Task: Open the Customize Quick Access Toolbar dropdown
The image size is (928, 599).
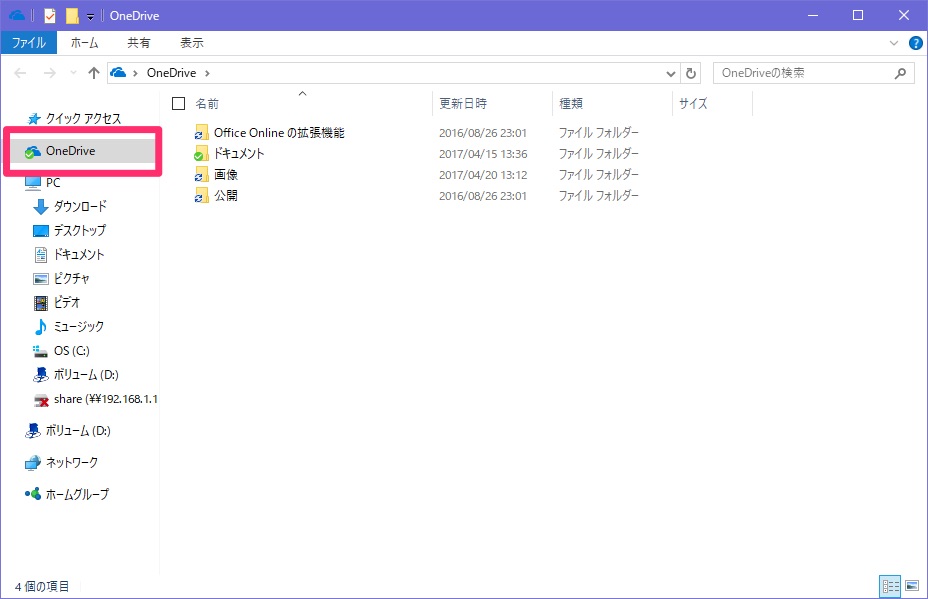Action: [91, 17]
